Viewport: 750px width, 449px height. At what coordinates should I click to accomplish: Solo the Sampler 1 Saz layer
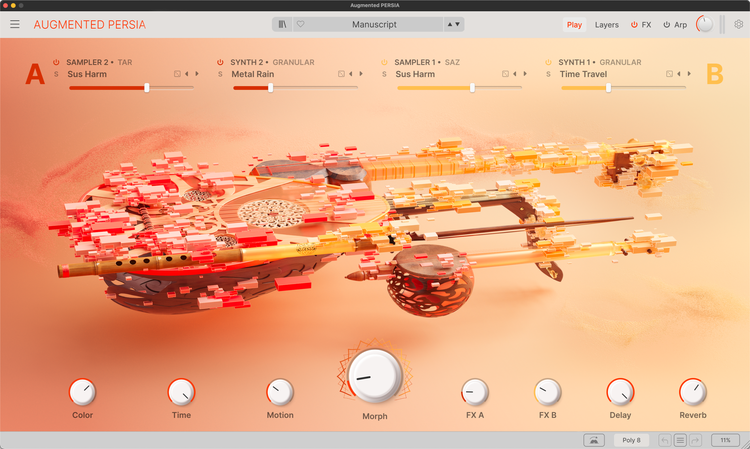coord(385,74)
